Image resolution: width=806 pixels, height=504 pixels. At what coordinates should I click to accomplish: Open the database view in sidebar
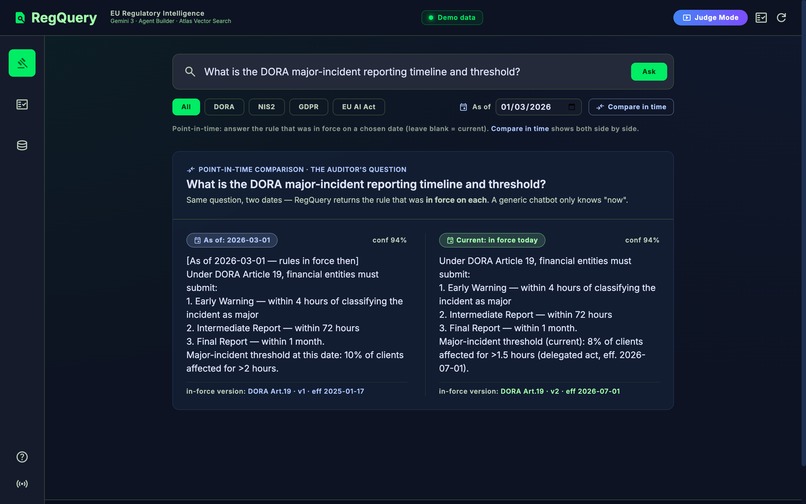tap(22, 146)
